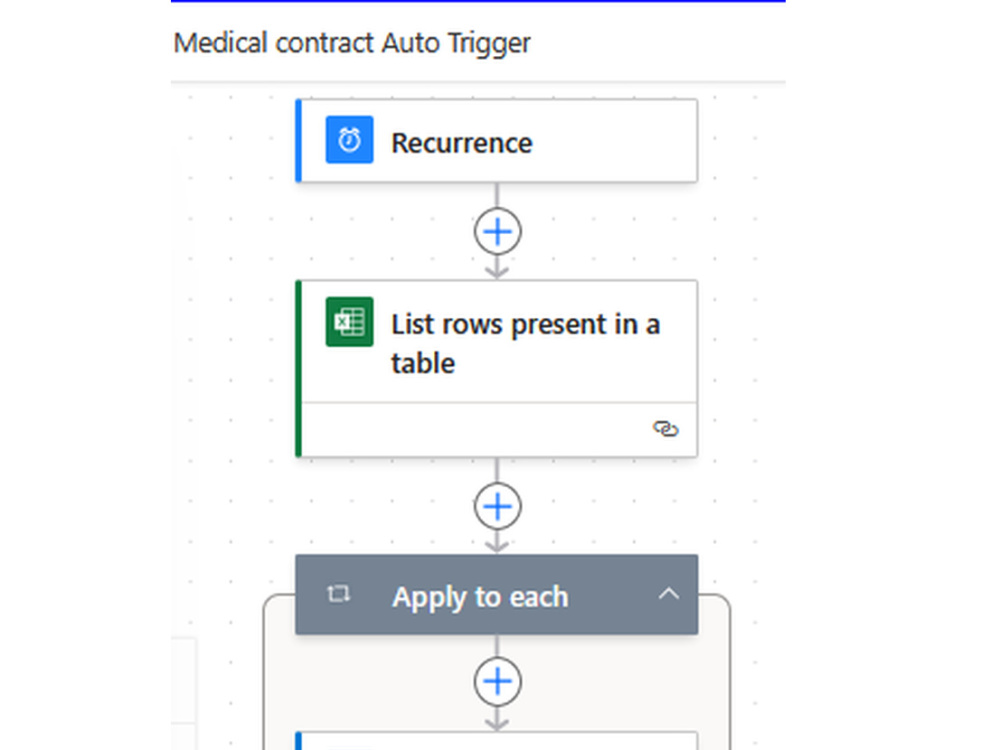Select the Apply to each header label
The height and width of the screenshot is (750, 1000).
point(480,597)
